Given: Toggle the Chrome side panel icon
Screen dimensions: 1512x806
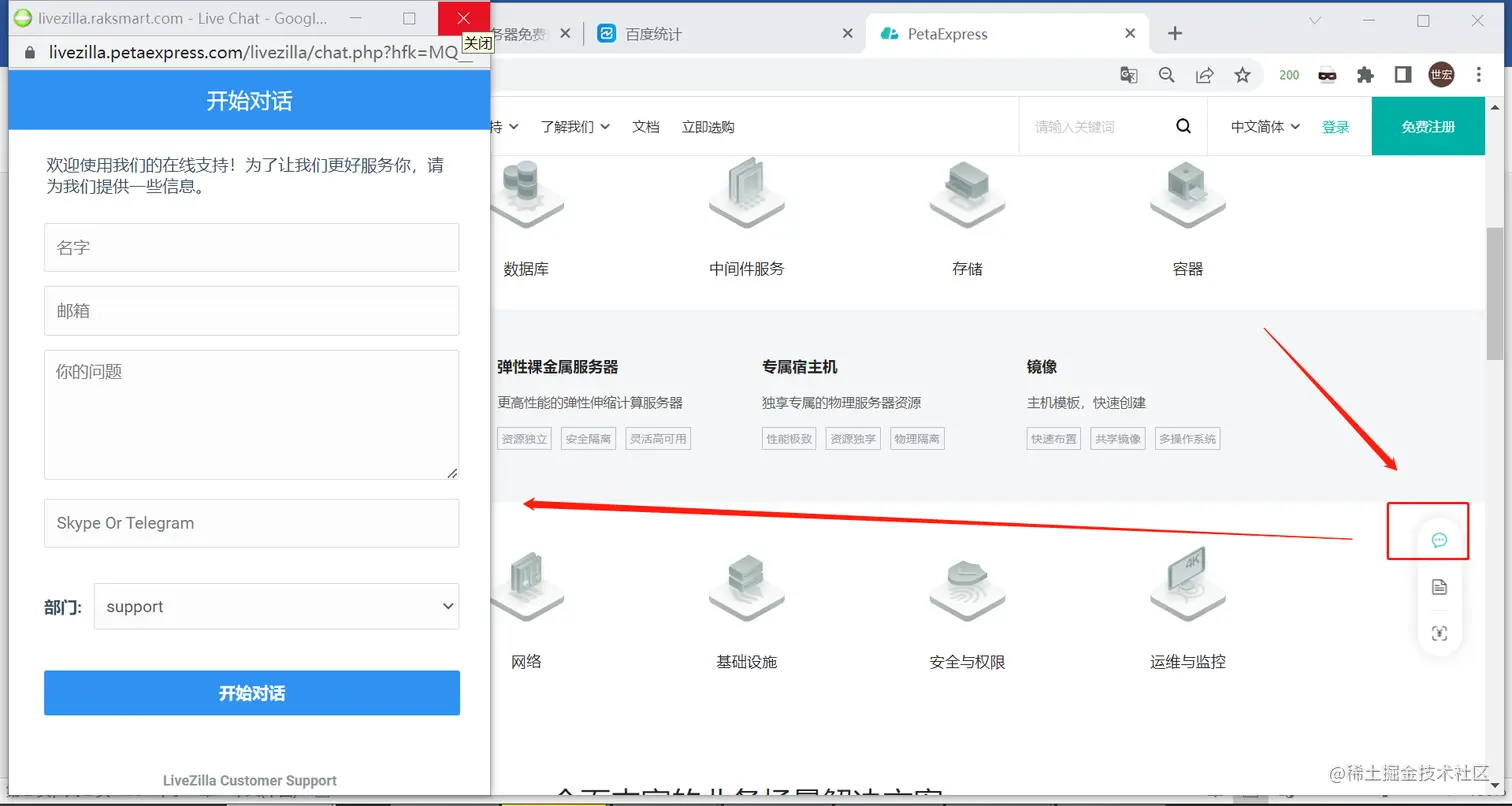Looking at the screenshot, I should (1402, 75).
